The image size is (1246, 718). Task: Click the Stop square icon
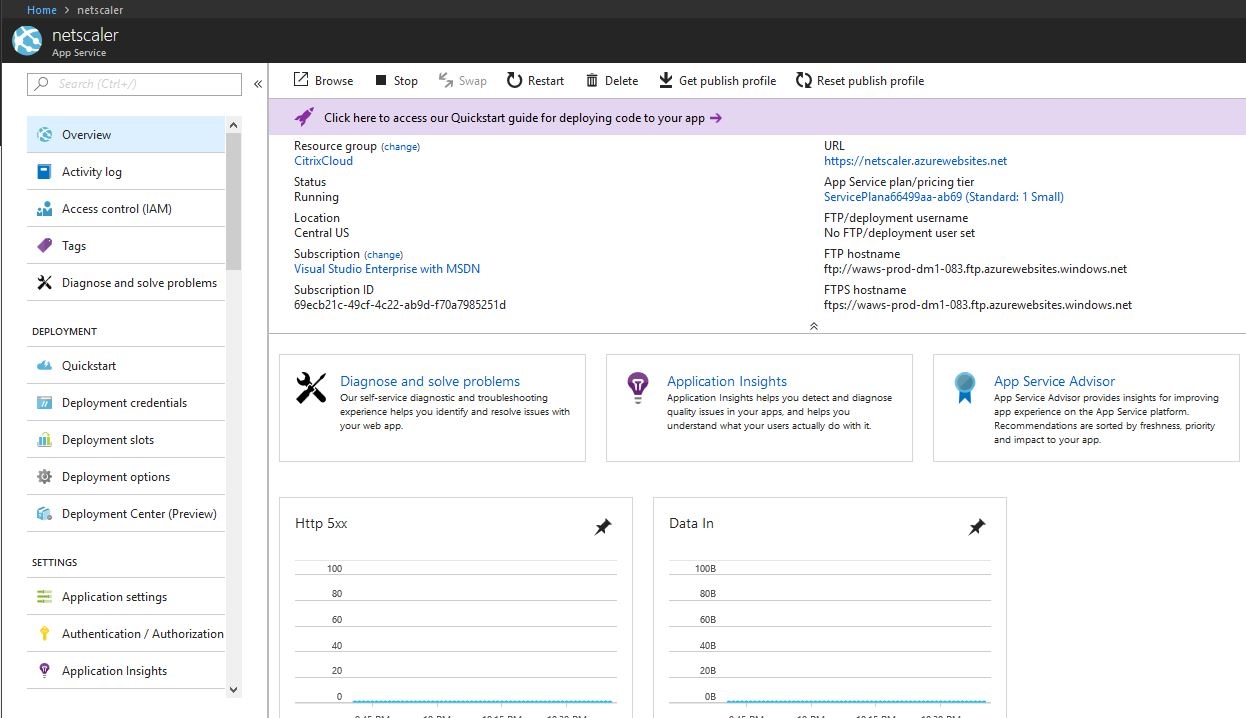pyautogui.click(x=381, y=80)
